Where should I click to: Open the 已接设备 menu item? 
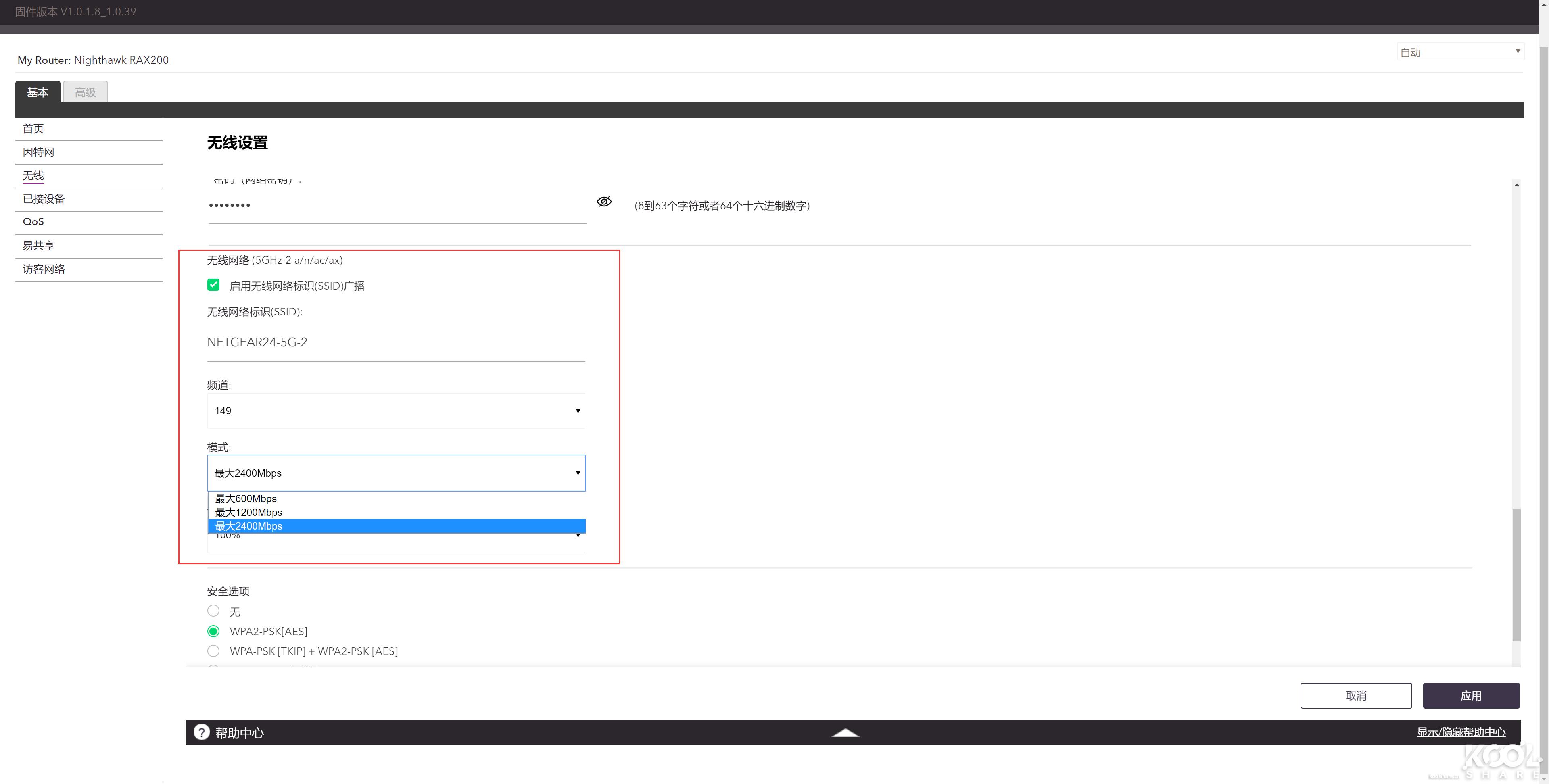[44, 199]
